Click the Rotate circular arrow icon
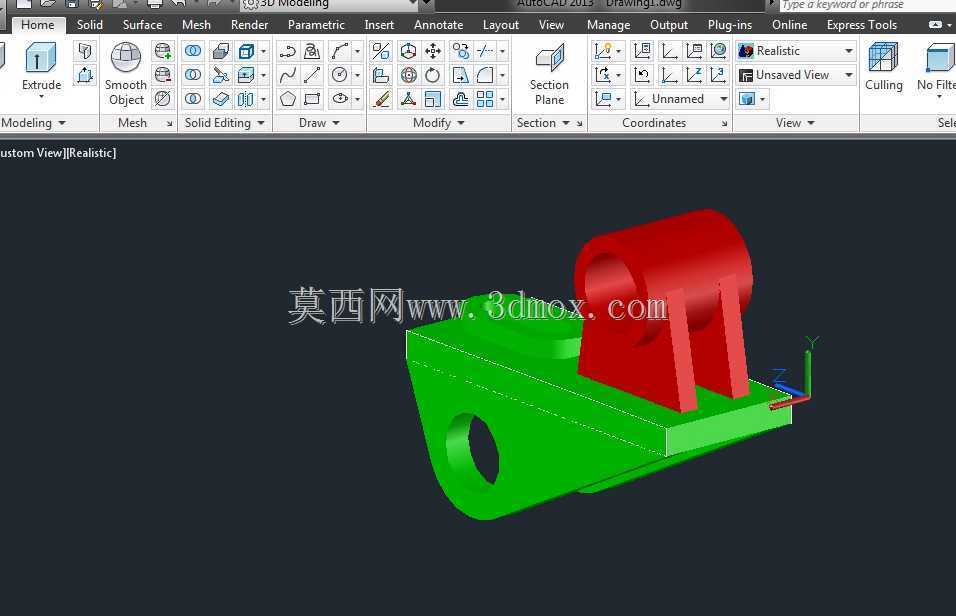The image size is (956, 616). [x=433, y=75]
